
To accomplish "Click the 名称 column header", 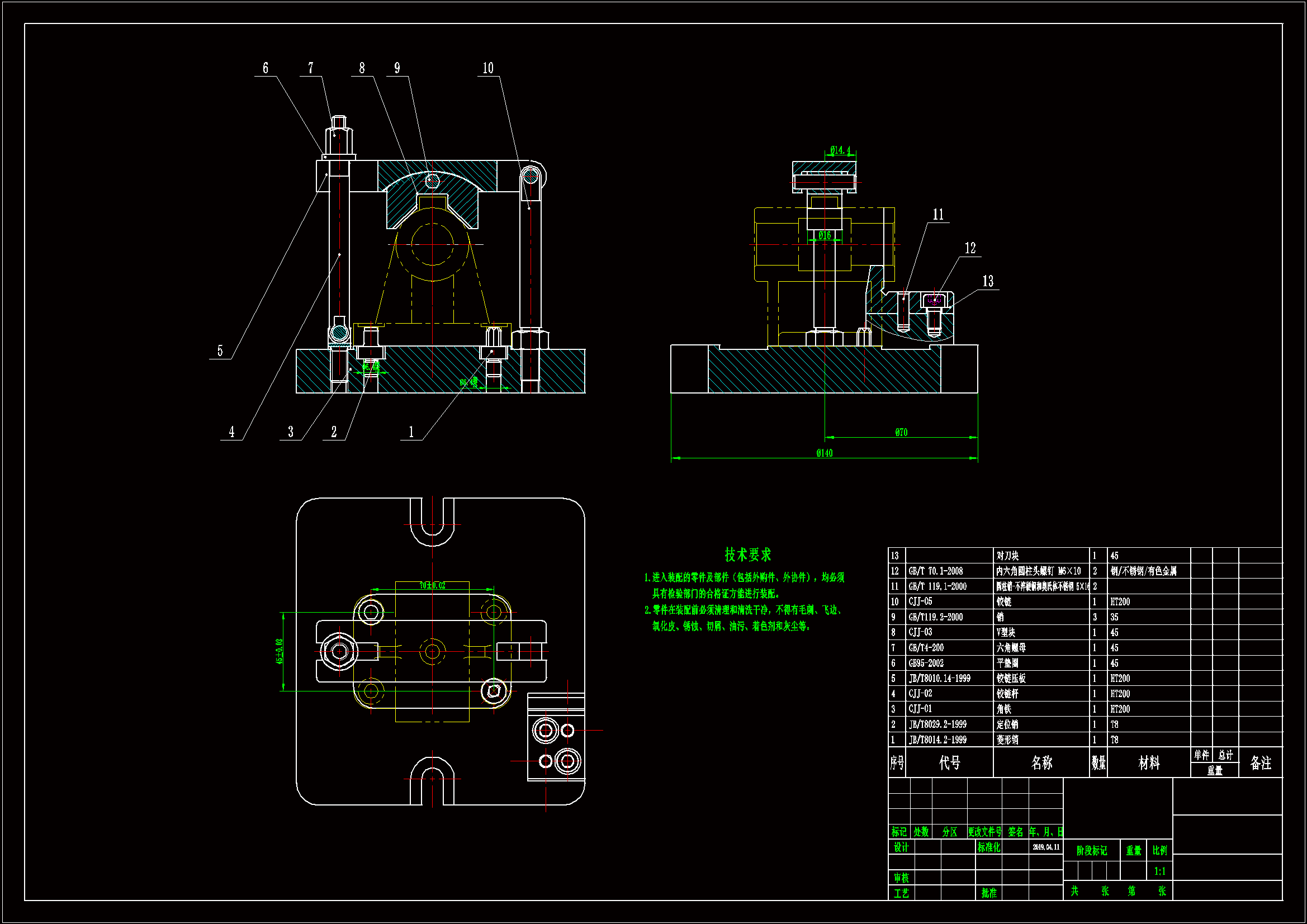I will [x=1041, y=763].
